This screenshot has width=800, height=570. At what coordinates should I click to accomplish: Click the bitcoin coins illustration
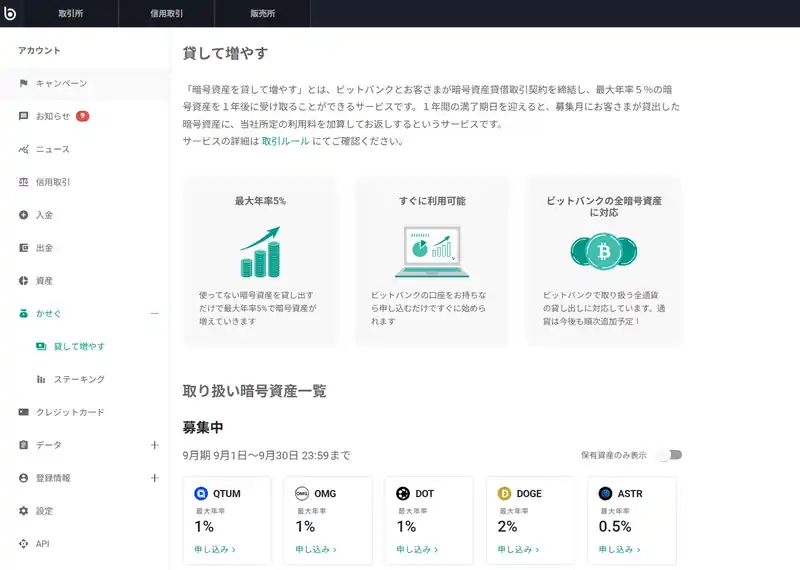604,252
